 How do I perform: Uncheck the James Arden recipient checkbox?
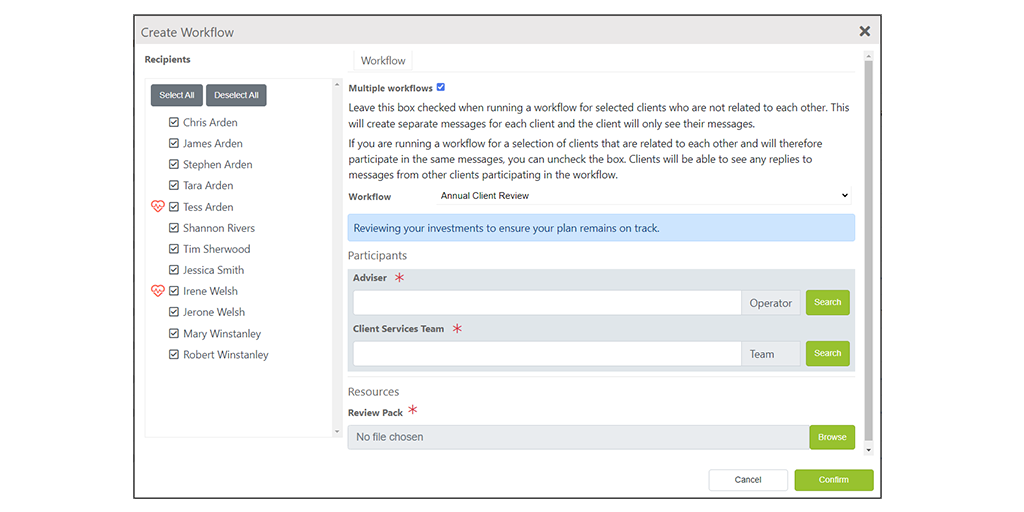click(x=174, y=144)
